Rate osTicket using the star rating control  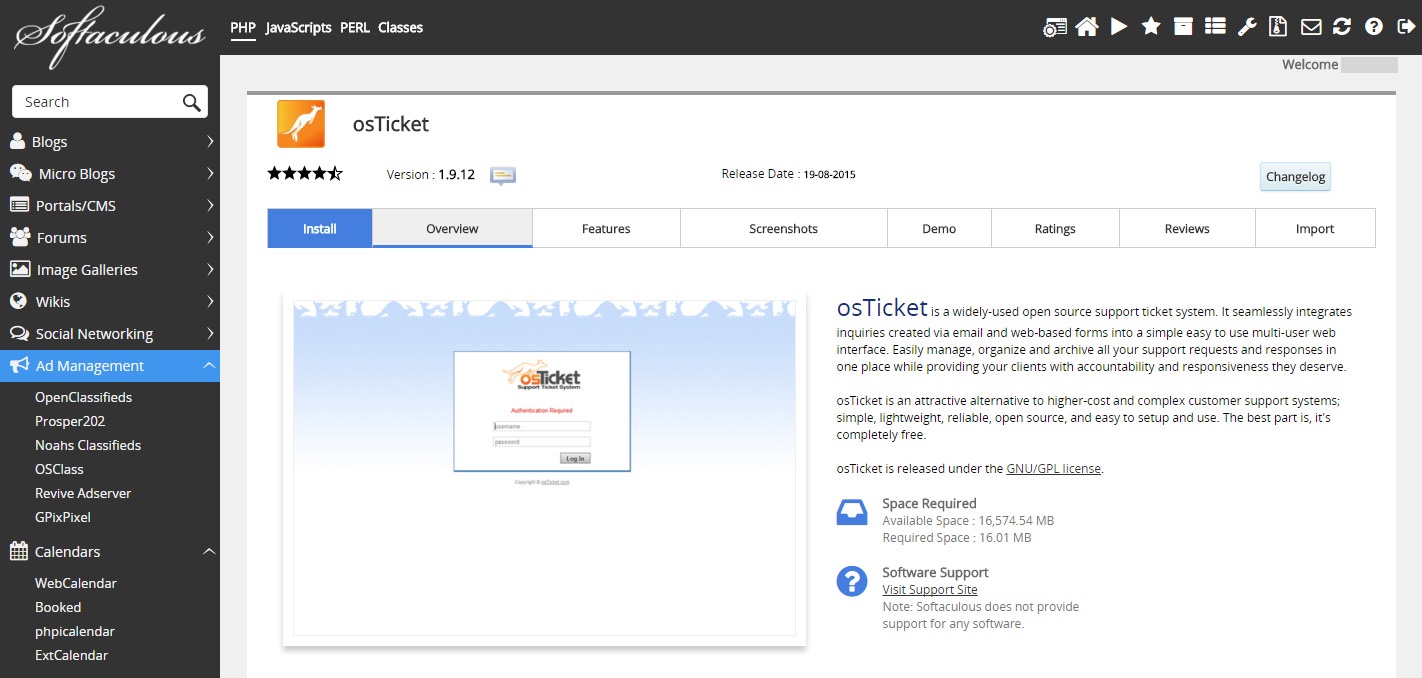click(305, 173)
